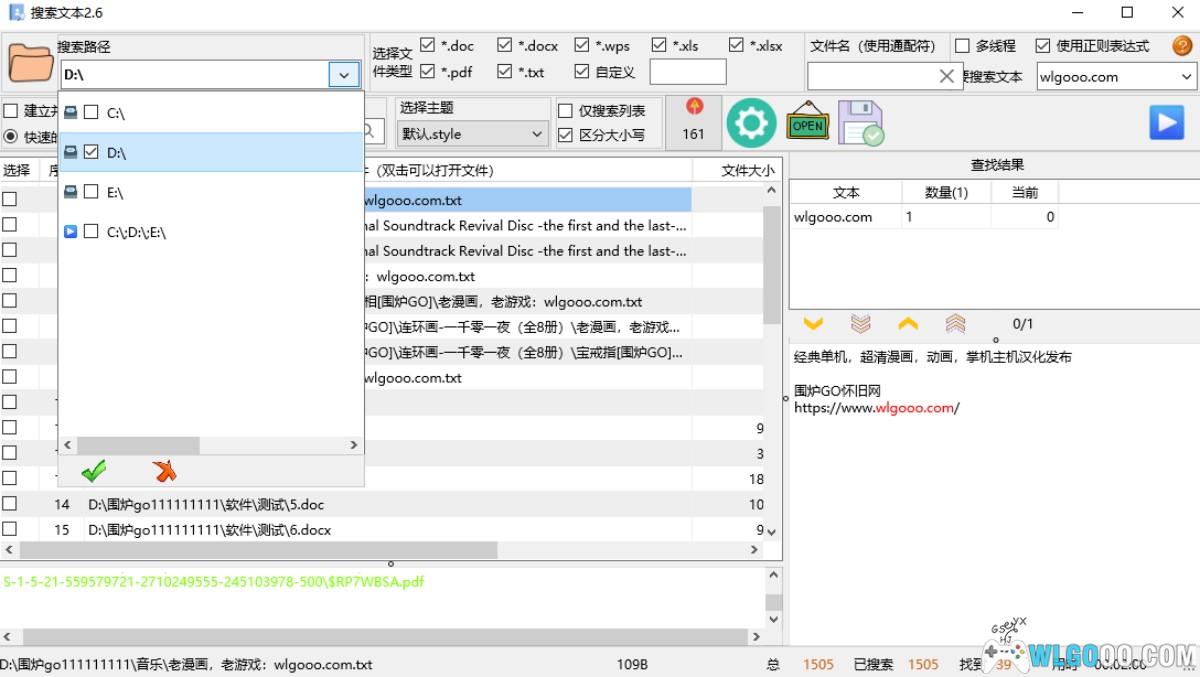This screenshot has height=677, width=1200.
Task: Click the horizontal scrollbar in drive list
Action: (140, 445)
